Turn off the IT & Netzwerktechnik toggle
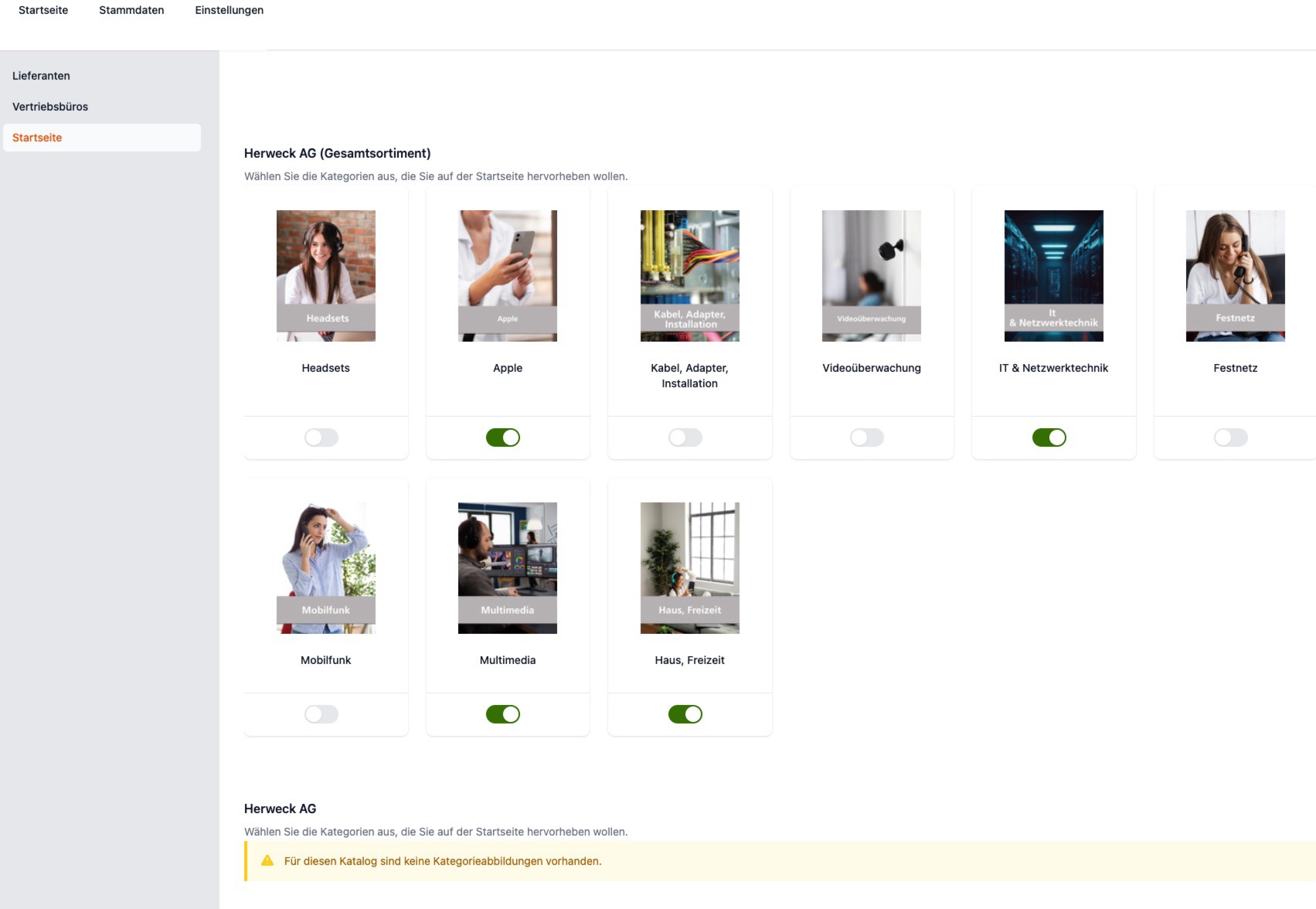Screen dimensions: 1316x909 pyautogui.click(x=1050, y=437)
